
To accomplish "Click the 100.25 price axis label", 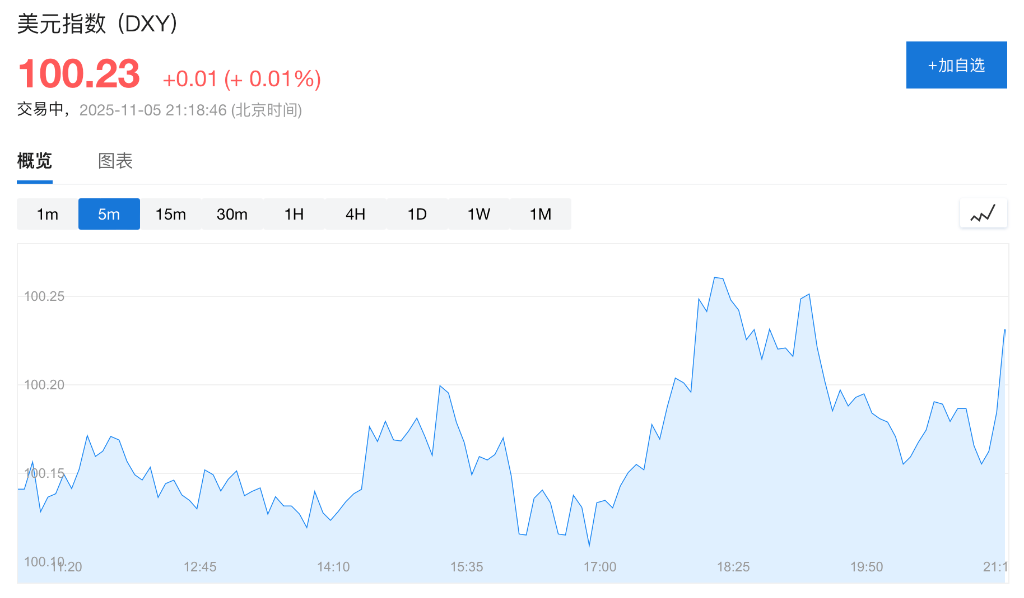I will 44,296.
